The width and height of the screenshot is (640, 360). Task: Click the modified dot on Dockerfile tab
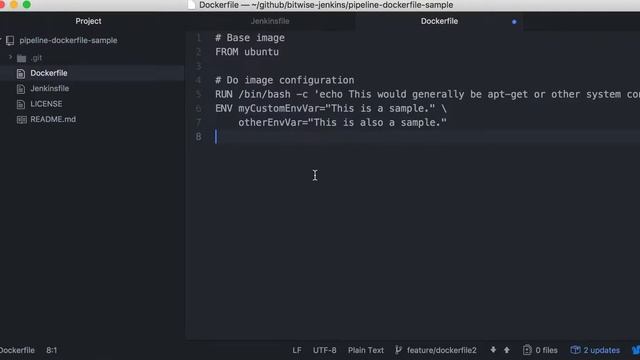(514, 22)
